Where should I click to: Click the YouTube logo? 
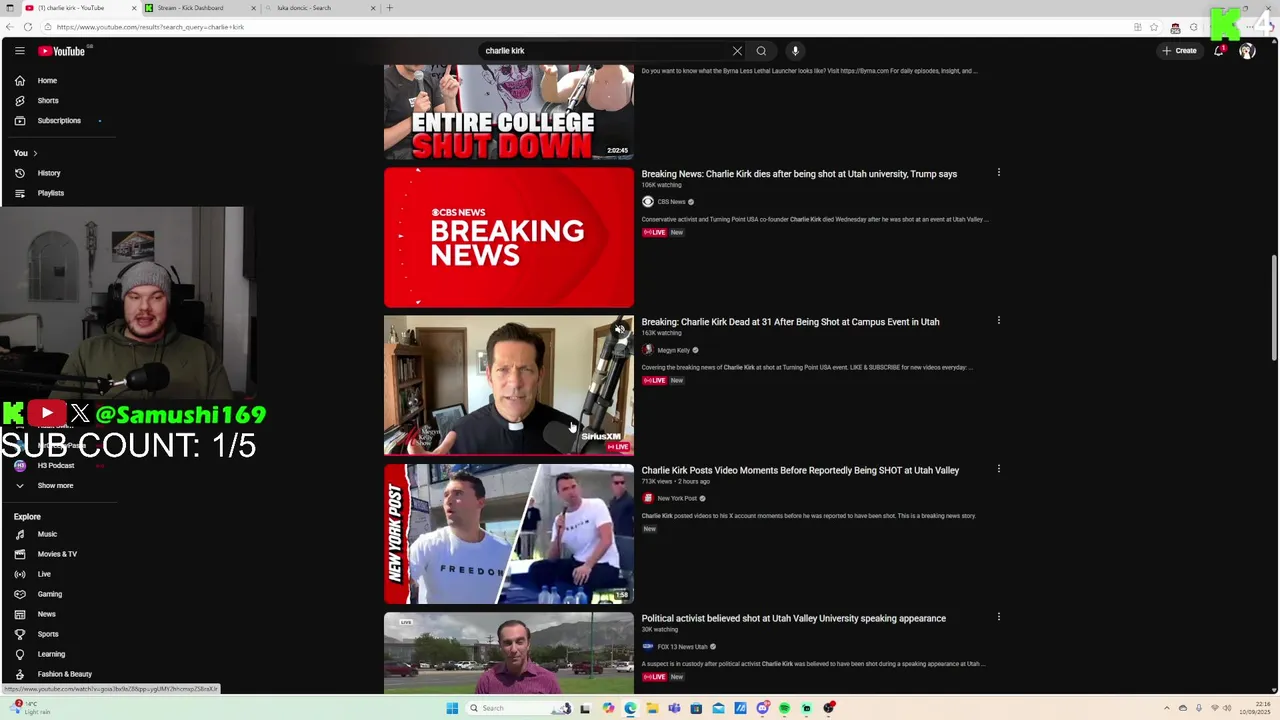pyautogui.click(x=62, y=51)
